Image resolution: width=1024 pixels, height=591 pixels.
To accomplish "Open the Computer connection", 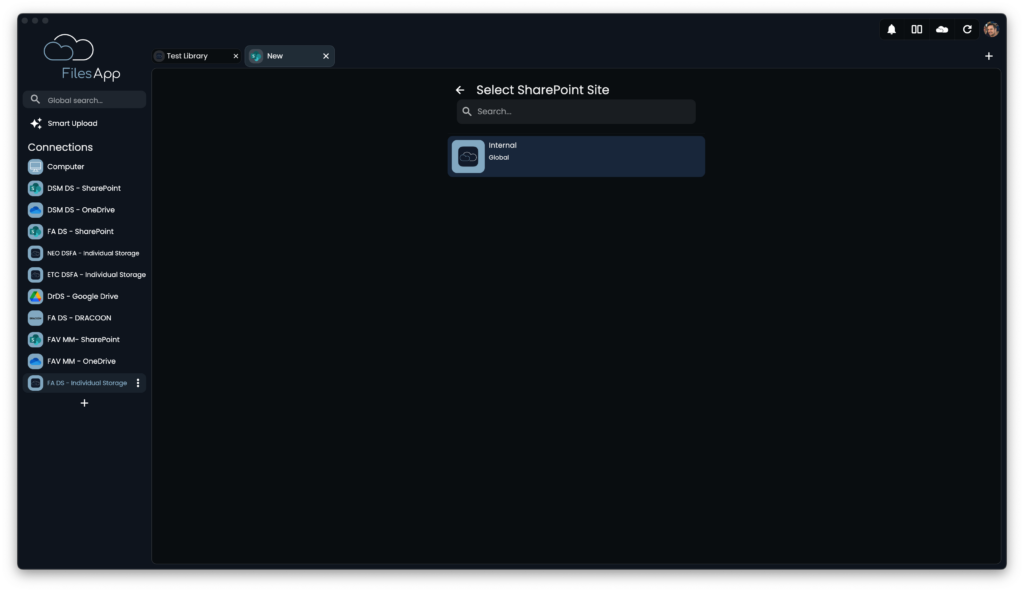I will tap(84, 167).
